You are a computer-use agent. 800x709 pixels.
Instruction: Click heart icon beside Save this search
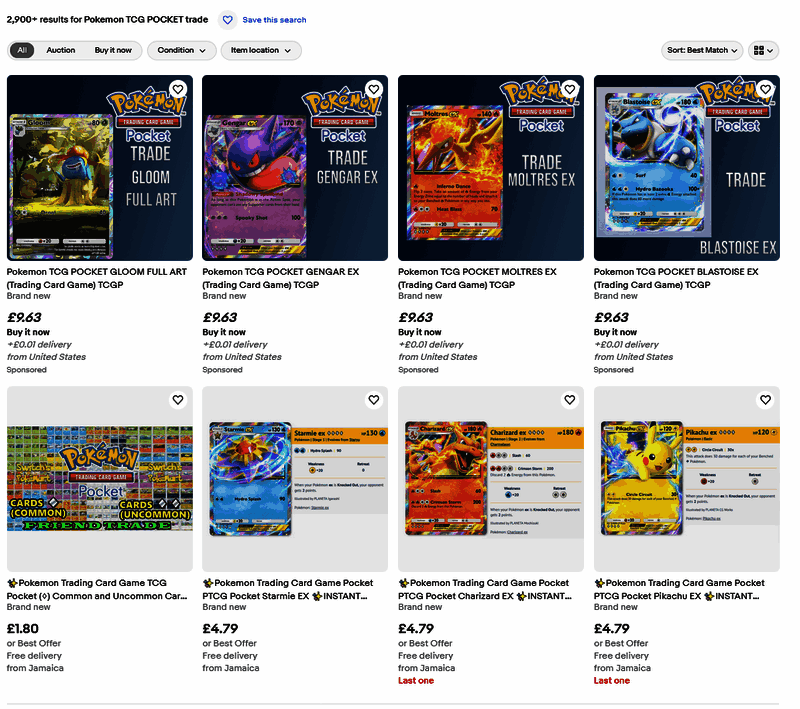pyautogui.click(x=228, y=20)
